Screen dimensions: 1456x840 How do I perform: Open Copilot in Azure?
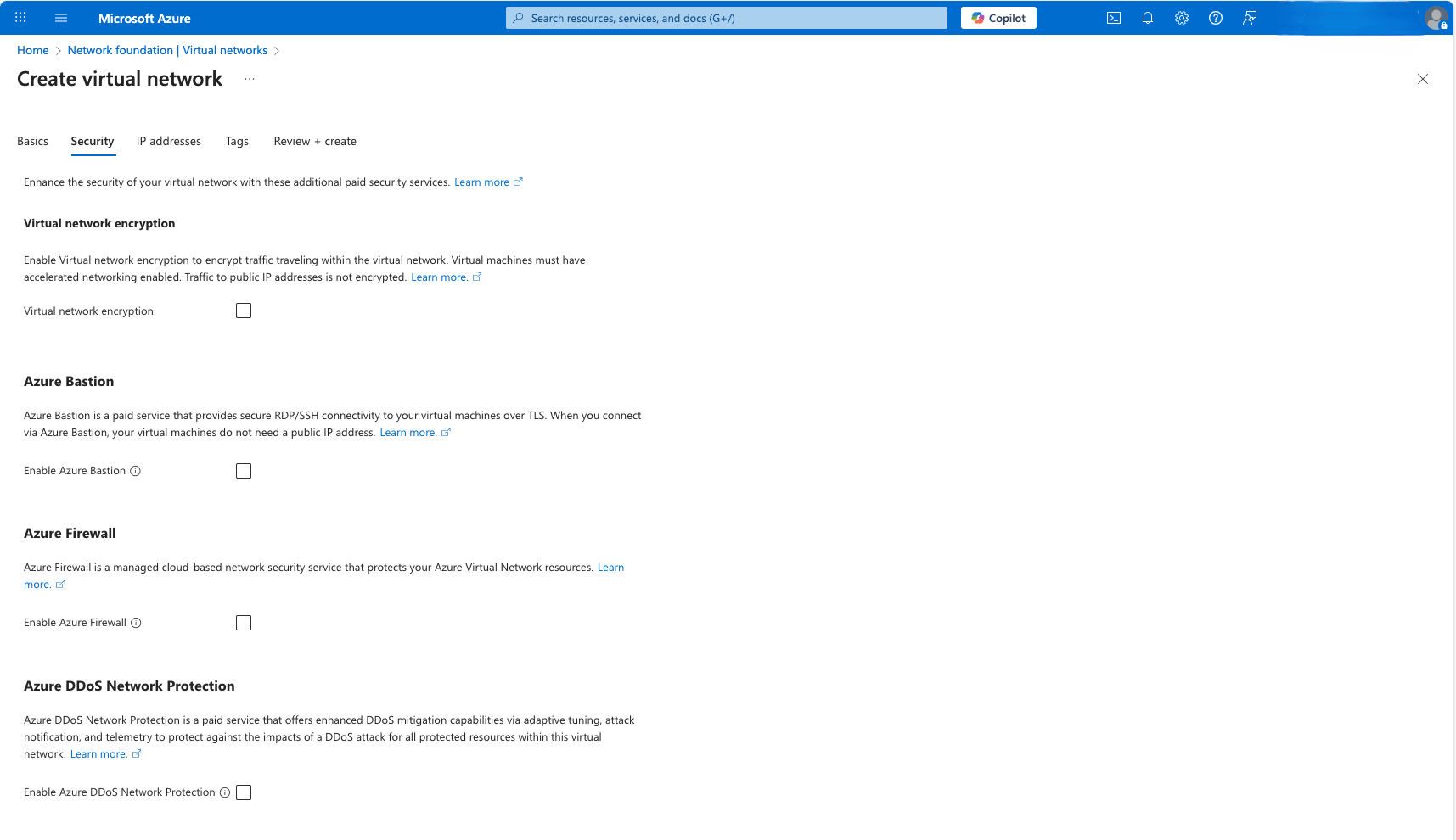pos(998,17)
